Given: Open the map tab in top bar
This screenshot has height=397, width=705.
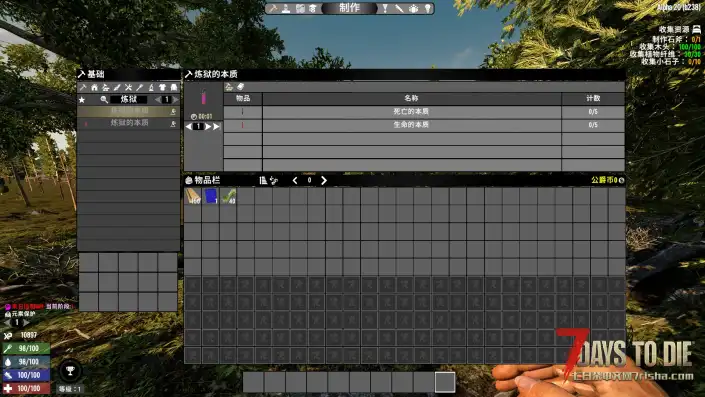Looking at the screenshot, I should click(300, 9).
